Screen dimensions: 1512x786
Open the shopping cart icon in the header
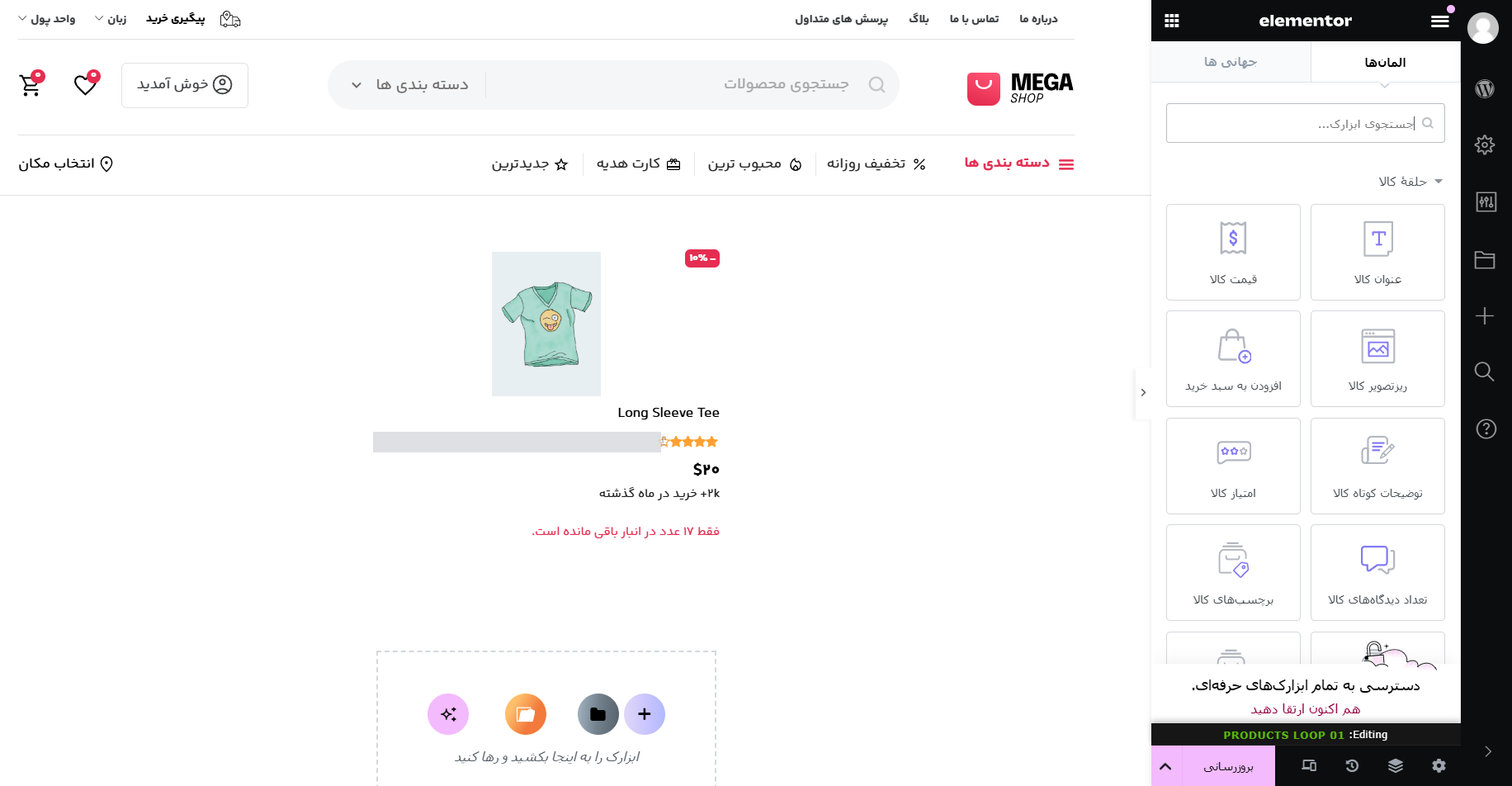click(x=31, y=84)
